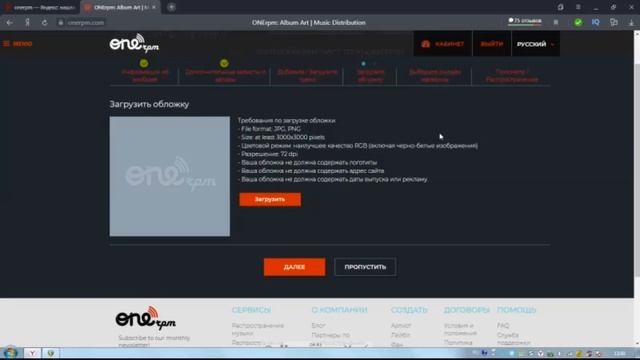Screen dimensions: 640x360
Task: Open footer Распространение музыки link
Action: tap(258, 329)
